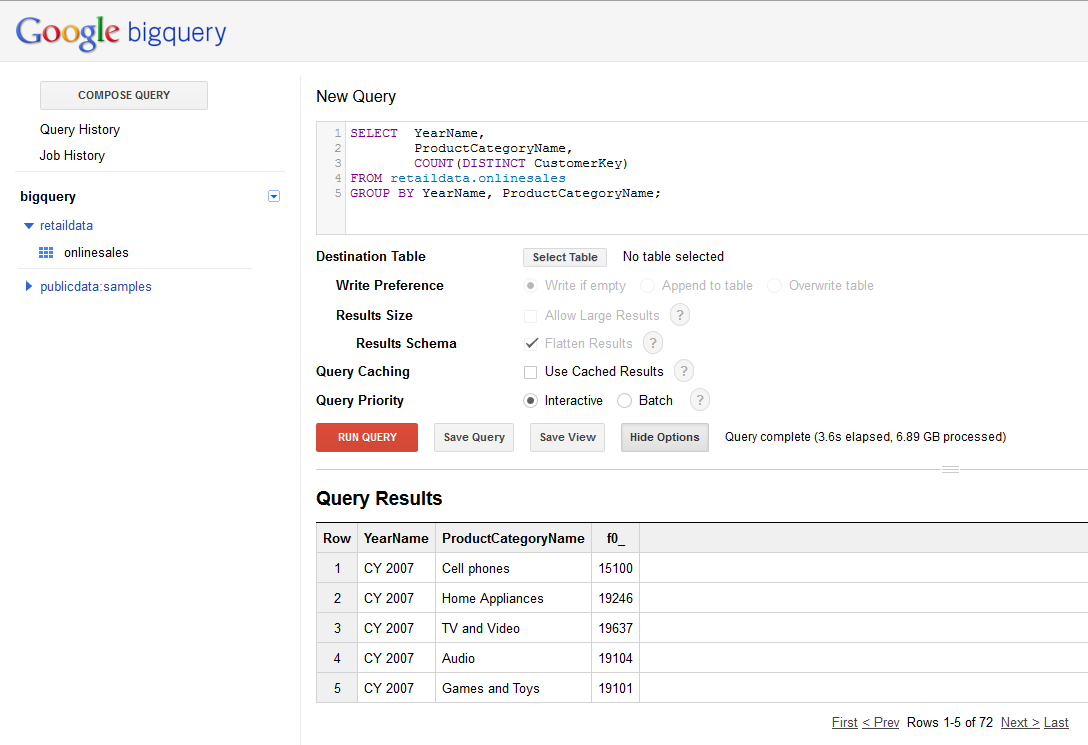Click 'No table selected' text
Image resolution: width=1088 pixels, height=745 pixels.
pos(673,257)
